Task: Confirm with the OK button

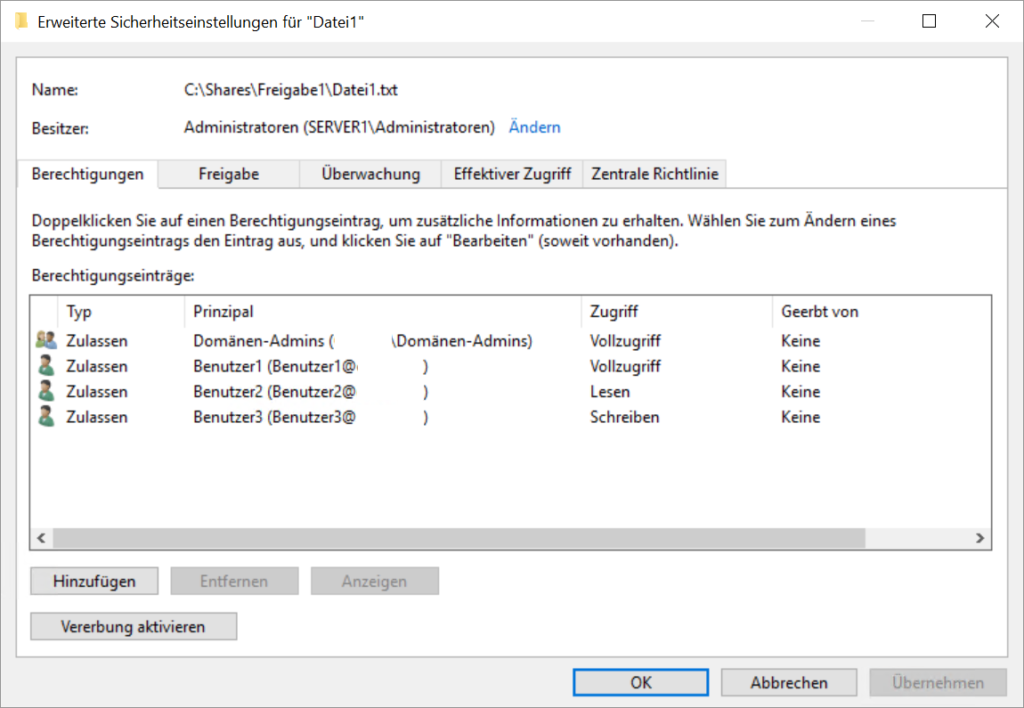Action: point(641,683)
